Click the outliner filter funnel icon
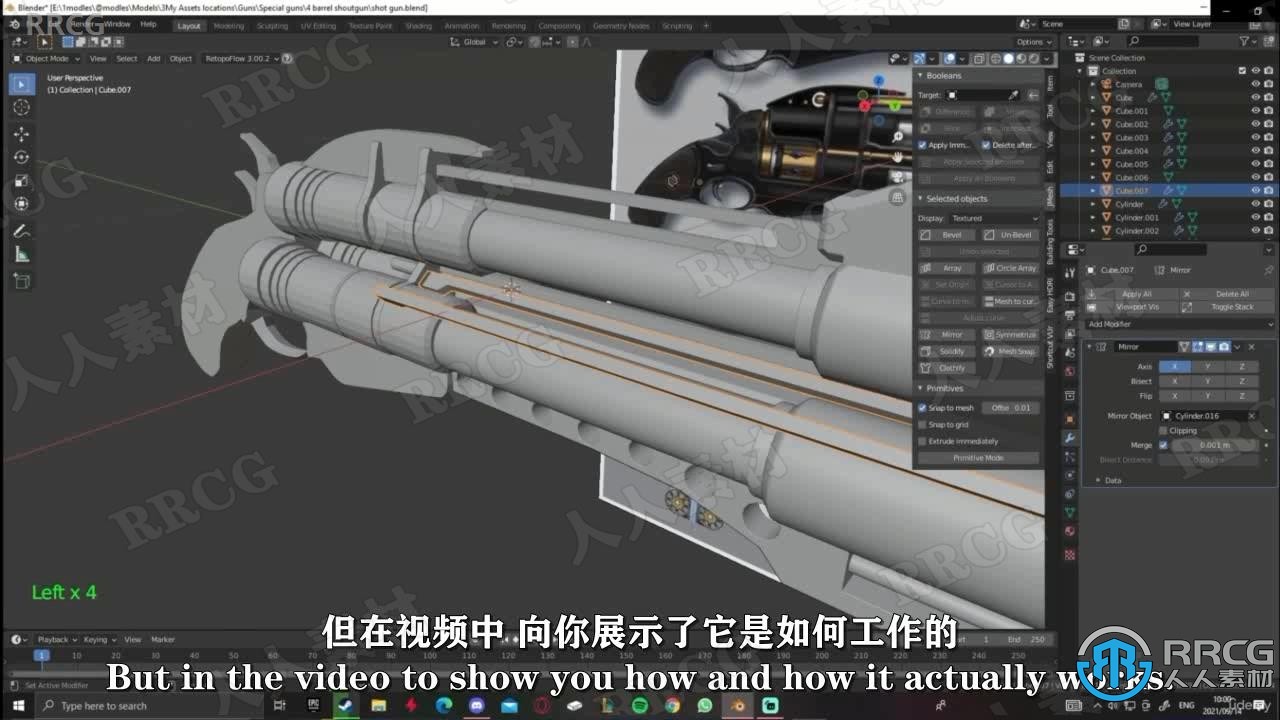Screen dimensions: 1280x720 pyautogui.click(x=1246, y=41)
